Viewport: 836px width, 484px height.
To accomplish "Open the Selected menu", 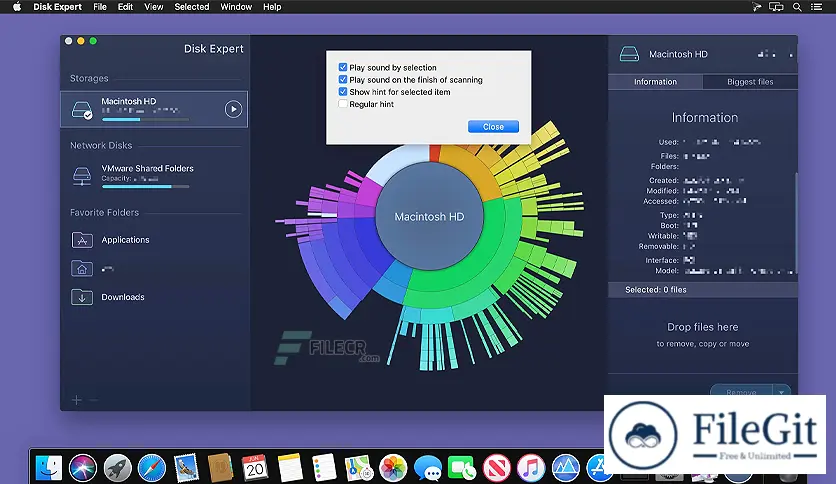I will 192,7.
